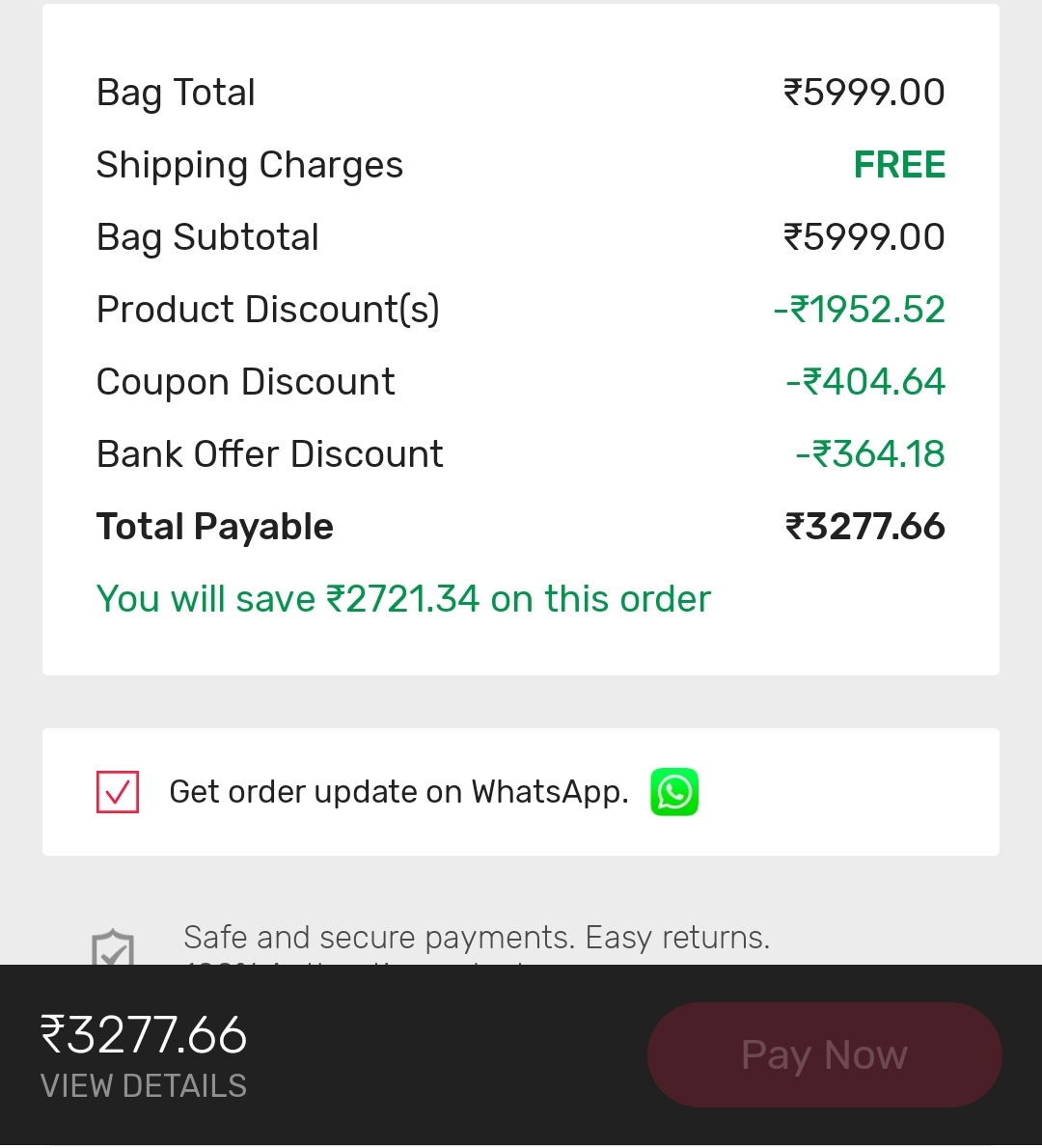Select the Bag Subtotal amount ₹5999.00
This screenshot has height=1148, width=1042.
pos(864,237)
